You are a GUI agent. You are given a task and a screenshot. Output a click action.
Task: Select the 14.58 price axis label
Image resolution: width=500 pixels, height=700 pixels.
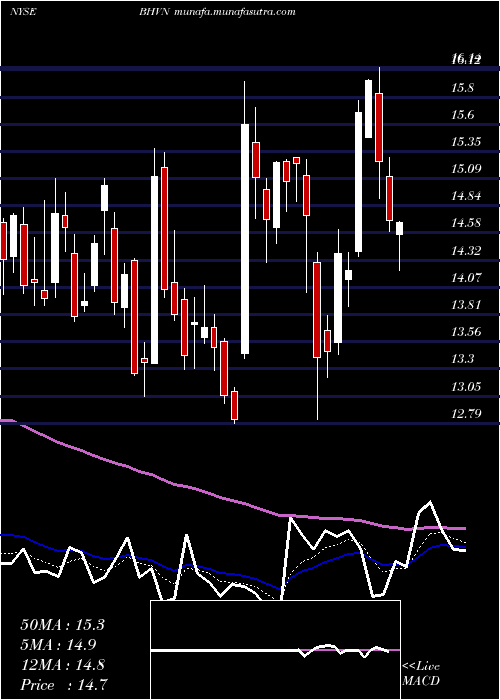466,223
